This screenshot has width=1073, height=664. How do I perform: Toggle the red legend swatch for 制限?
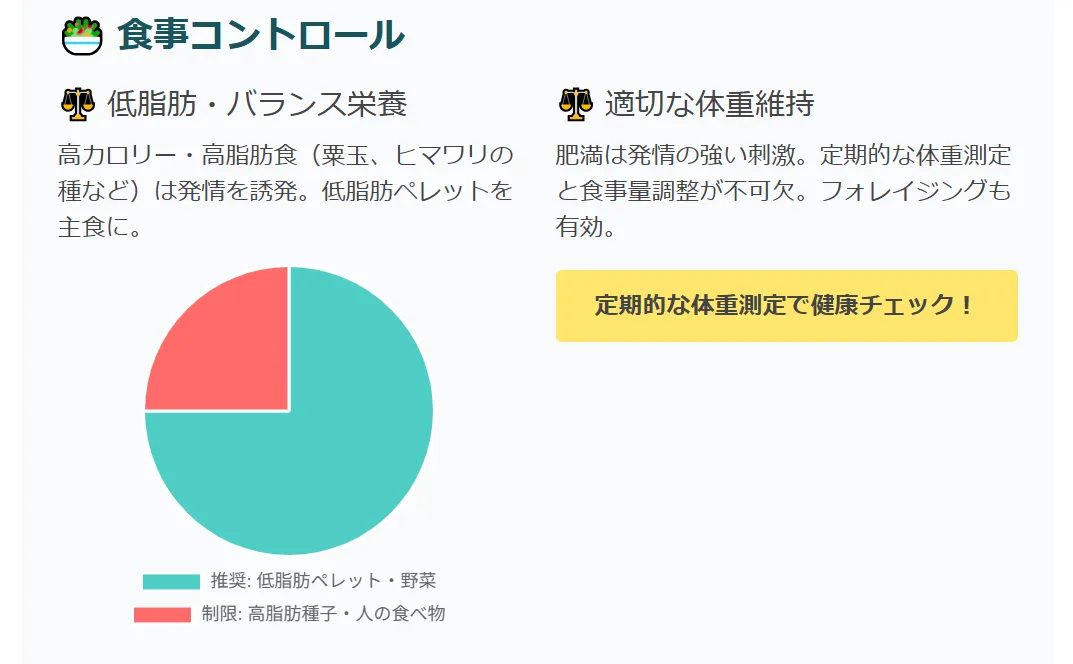[x=162, y=614]
